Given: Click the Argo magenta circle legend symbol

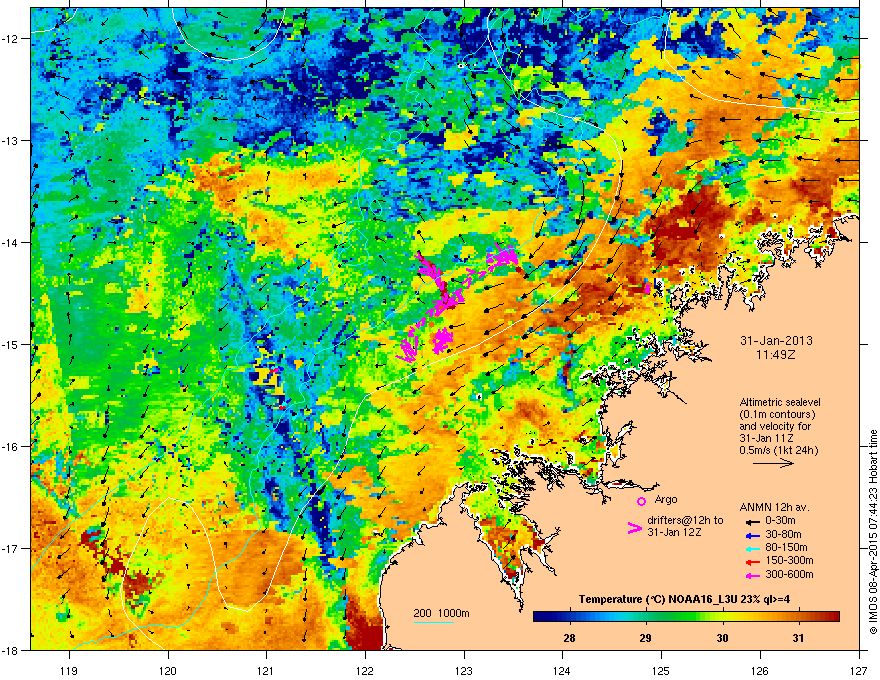Looking at the screenshot, I should tap(641, 501).
